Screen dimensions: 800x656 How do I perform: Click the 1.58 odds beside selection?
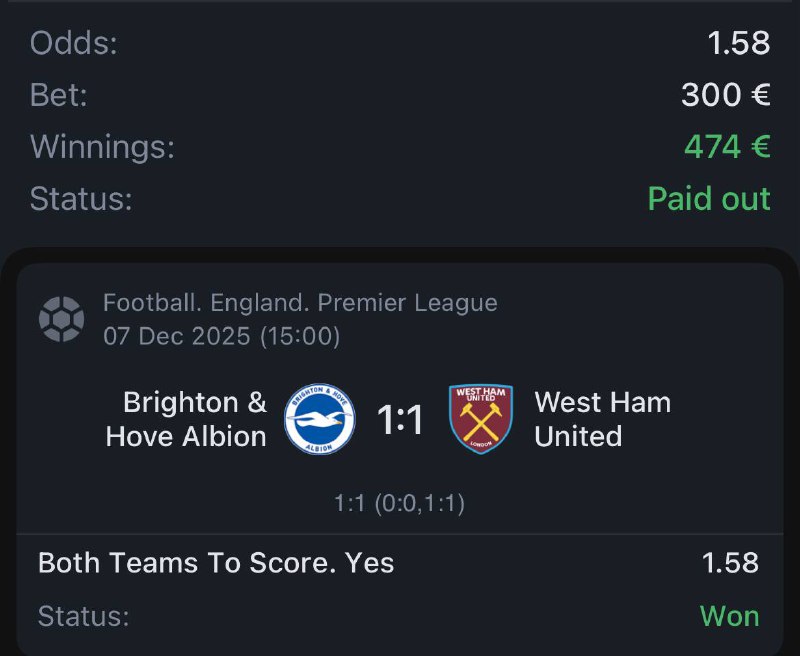click(x=730, y=563)
